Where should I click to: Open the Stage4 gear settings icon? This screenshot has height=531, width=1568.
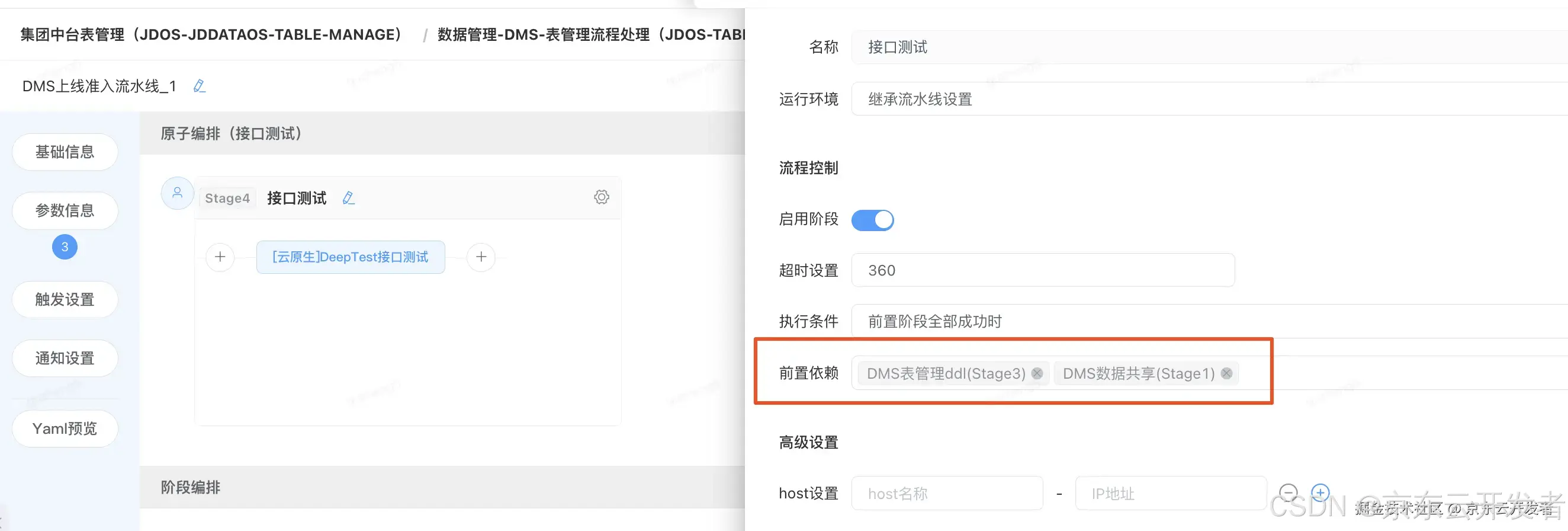coord(602,197)
